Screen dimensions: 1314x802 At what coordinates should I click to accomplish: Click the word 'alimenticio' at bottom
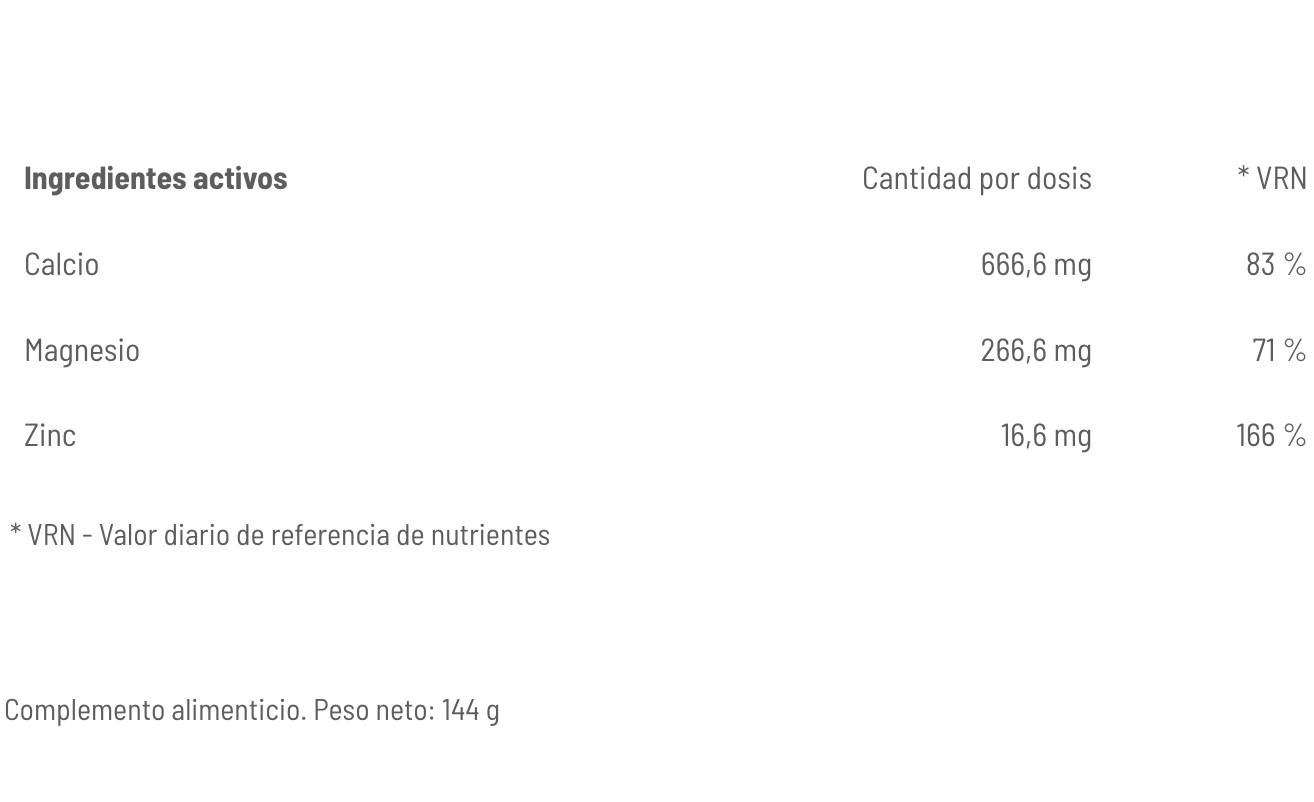[238, 711]
